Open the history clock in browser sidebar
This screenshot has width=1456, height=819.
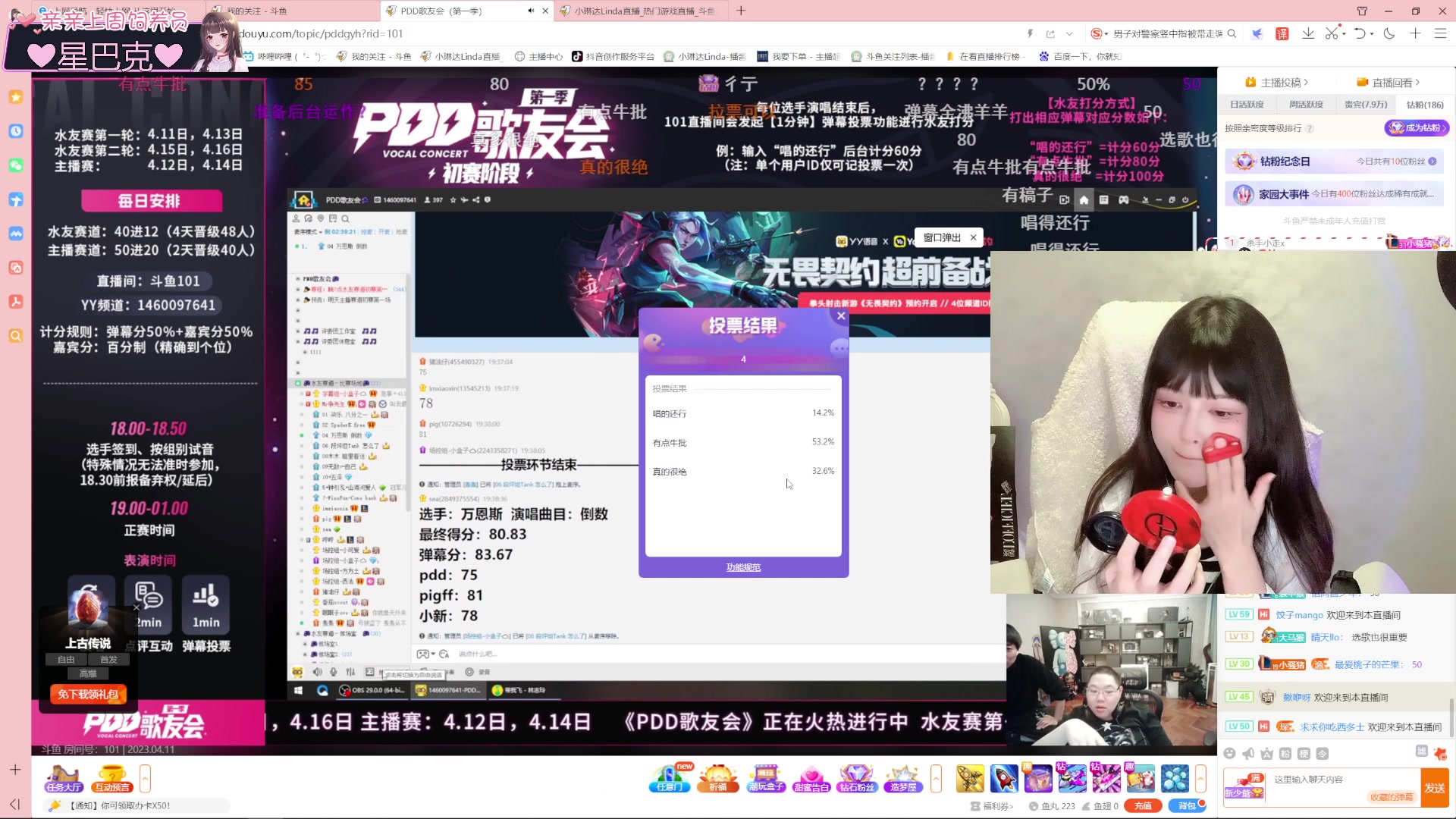pos(16,131)
